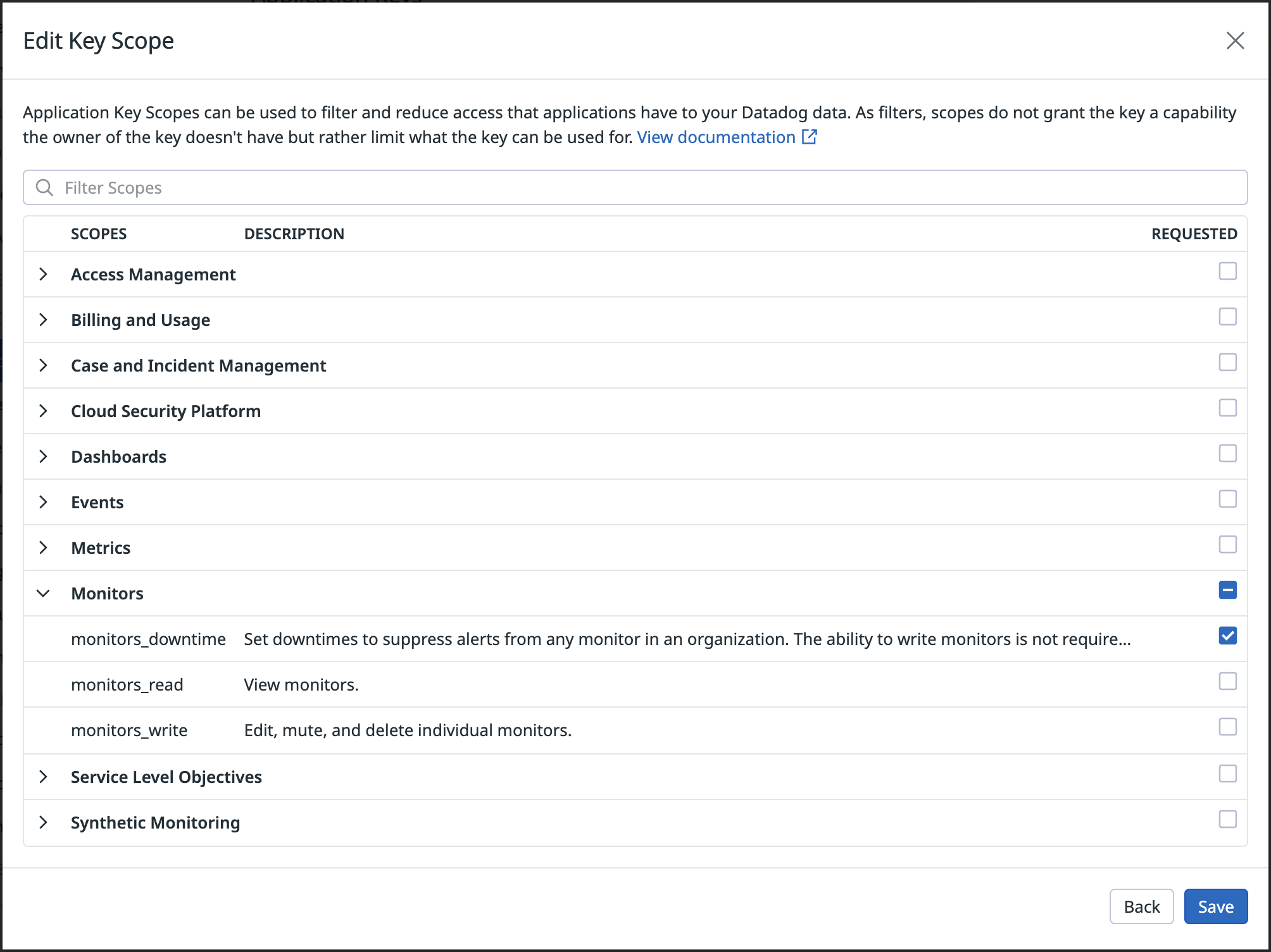Open the Events scope row

click(97, 502)
